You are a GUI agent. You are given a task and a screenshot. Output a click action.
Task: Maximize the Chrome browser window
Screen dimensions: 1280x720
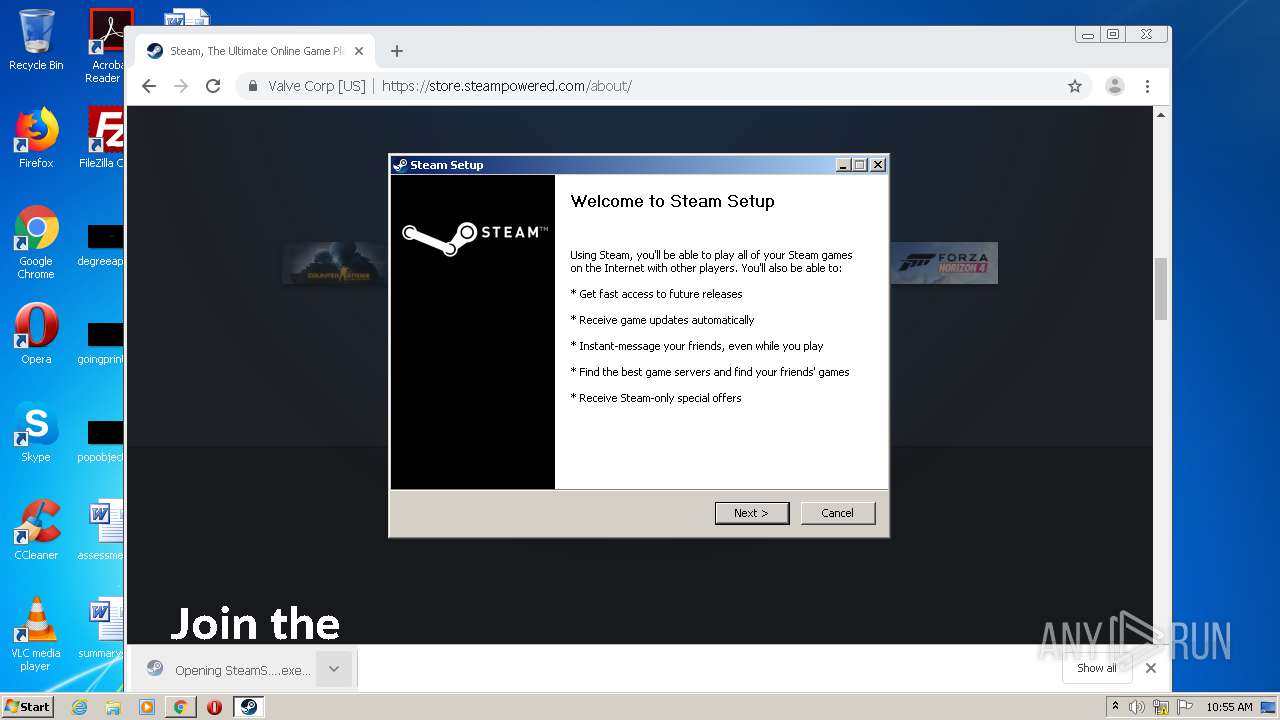point(1114,34)
